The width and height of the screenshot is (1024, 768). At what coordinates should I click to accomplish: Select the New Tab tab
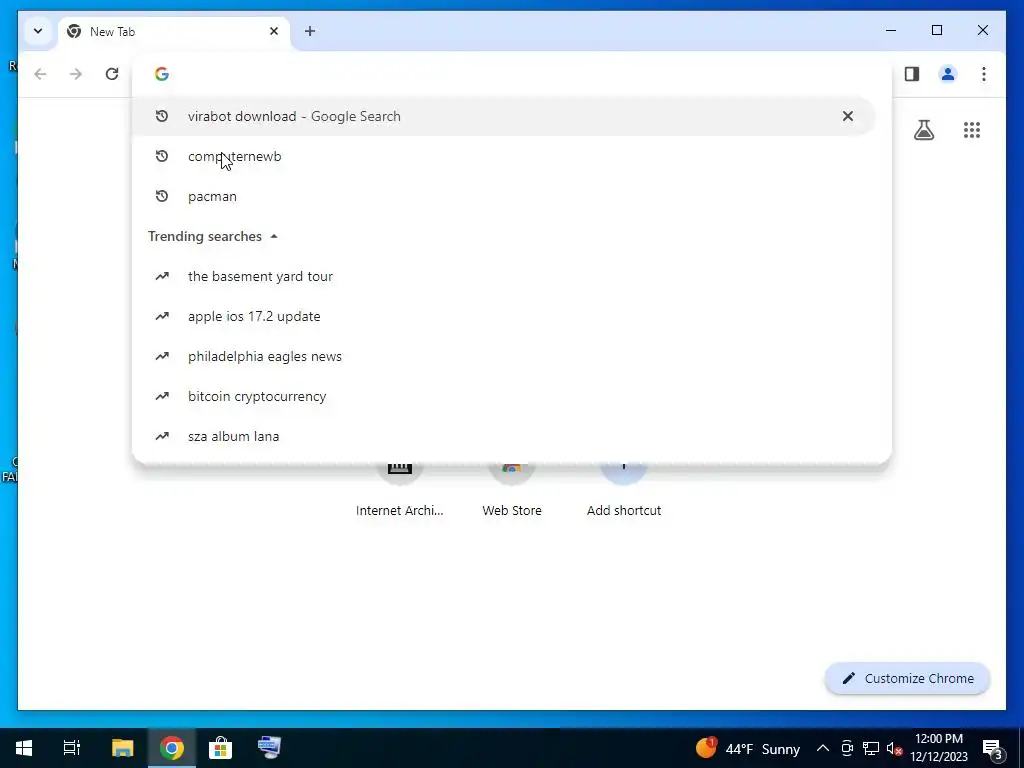coord(173,31)
